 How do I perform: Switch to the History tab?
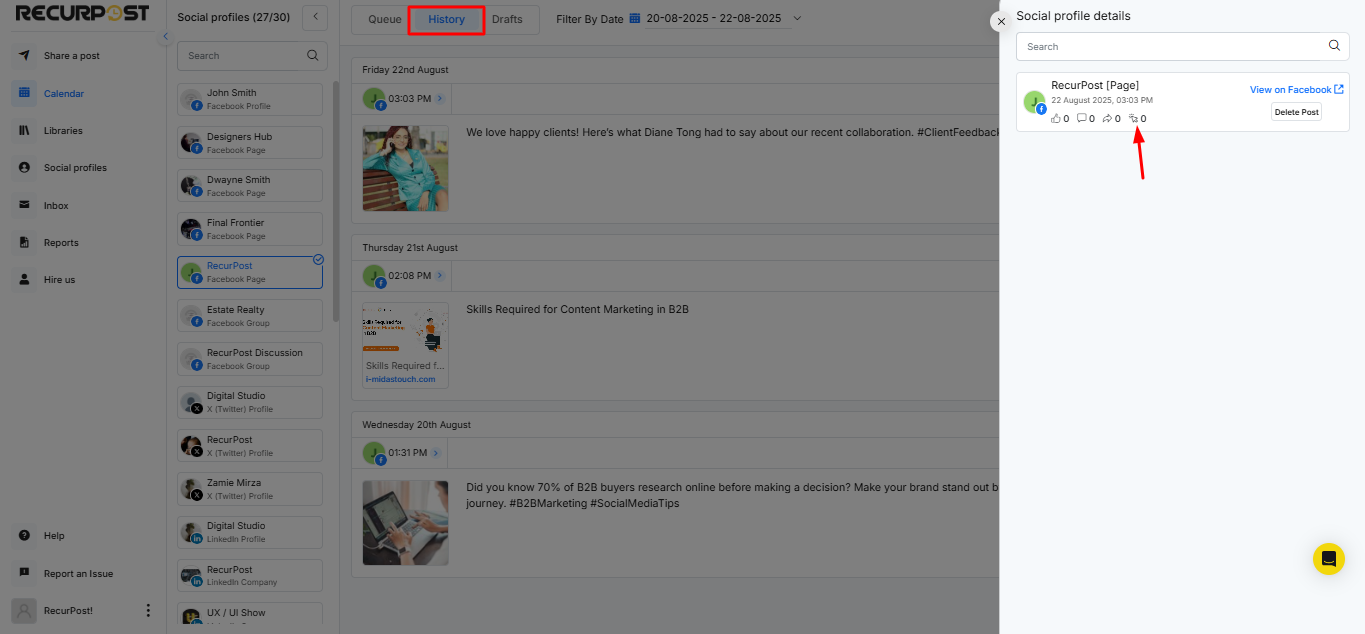pyautogui.click(x=447, y=20)
